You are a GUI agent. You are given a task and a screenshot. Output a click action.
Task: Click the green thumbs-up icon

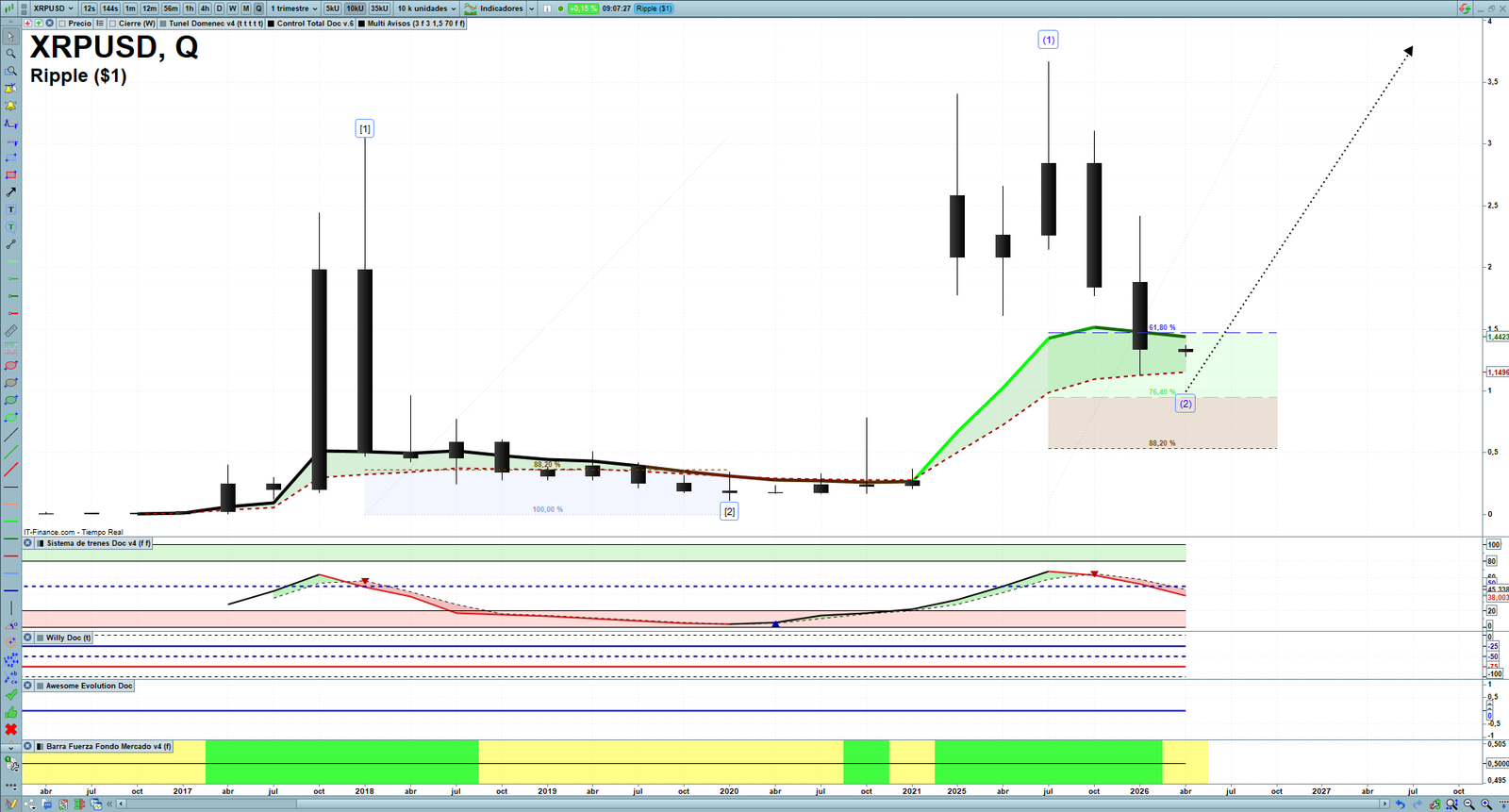[10, 712]
